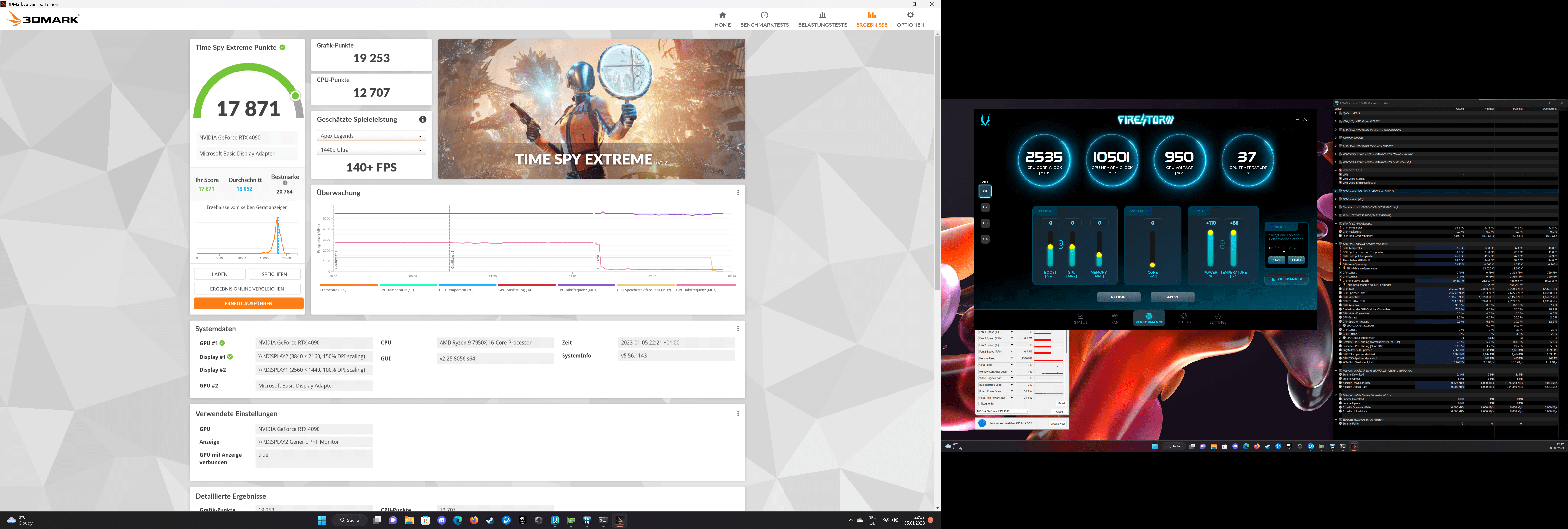Screen dimensions: 1568x529
Task: Enable the GPU-Z Log to file checkbox
Action: 980,404
